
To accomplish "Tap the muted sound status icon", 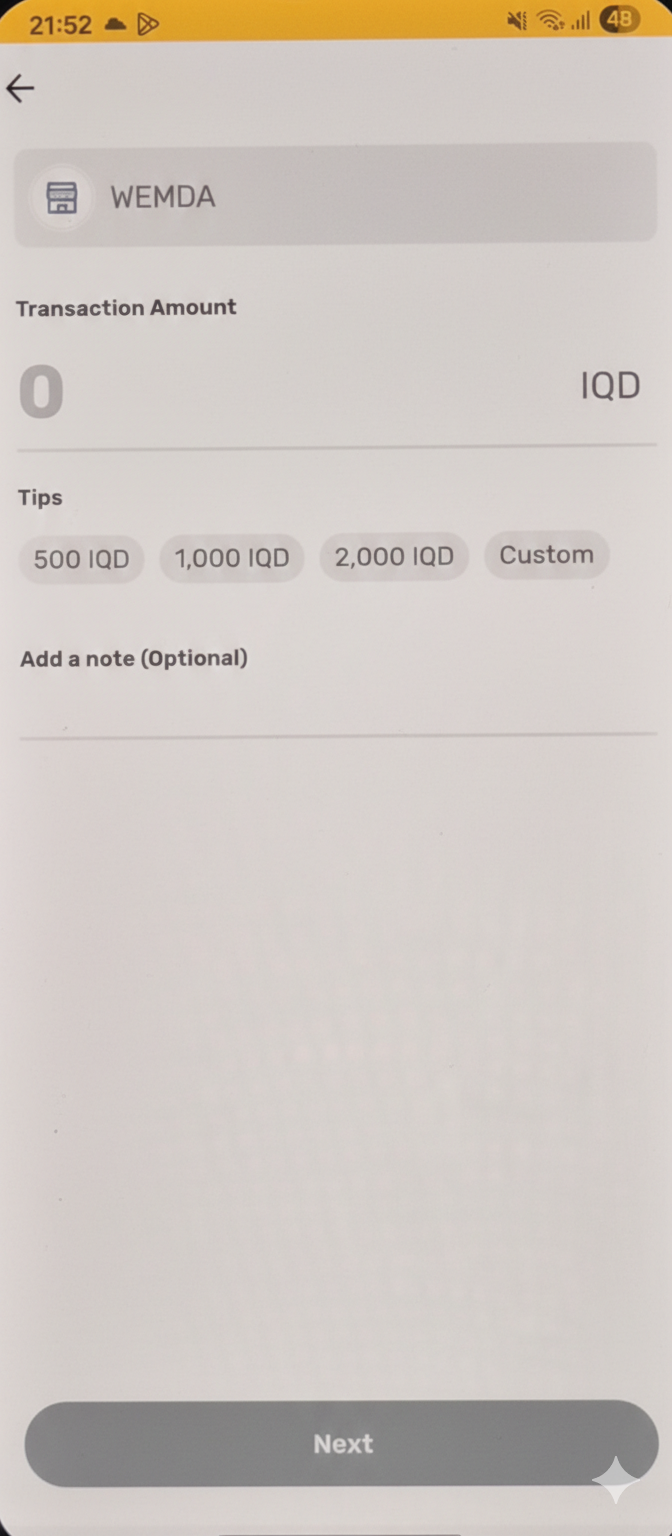I will point(516,20).
